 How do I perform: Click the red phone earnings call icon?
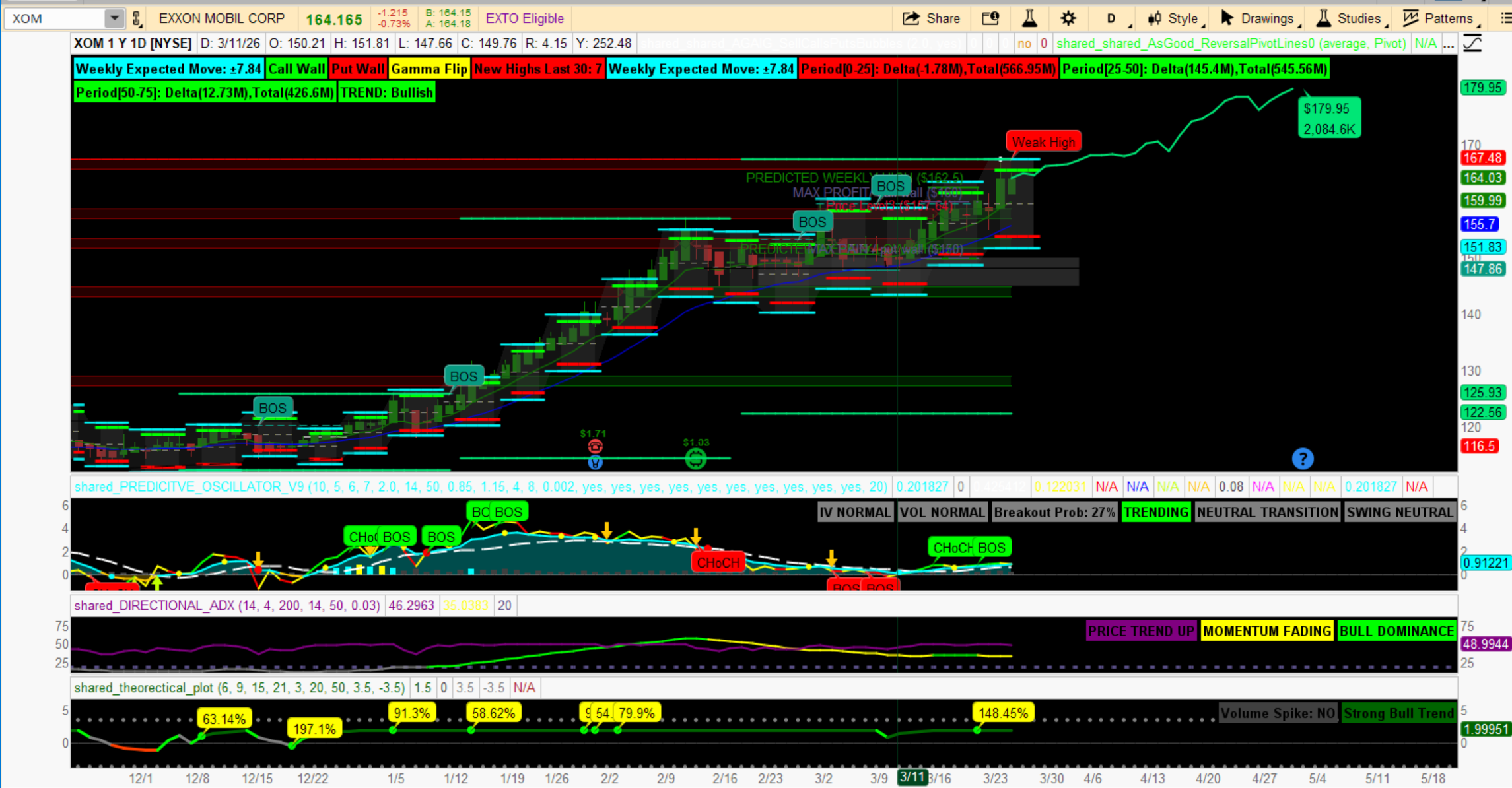pyautogui.click(x=595, y=447)
